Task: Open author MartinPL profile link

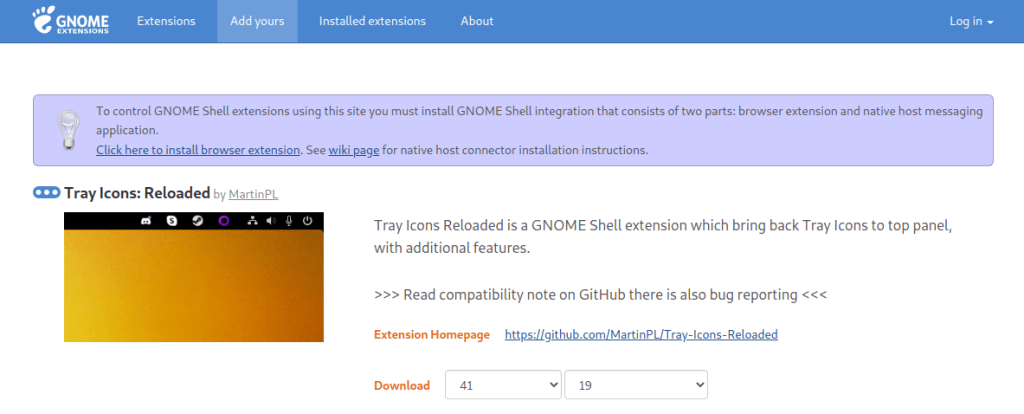Action: [x=253, y=194]
